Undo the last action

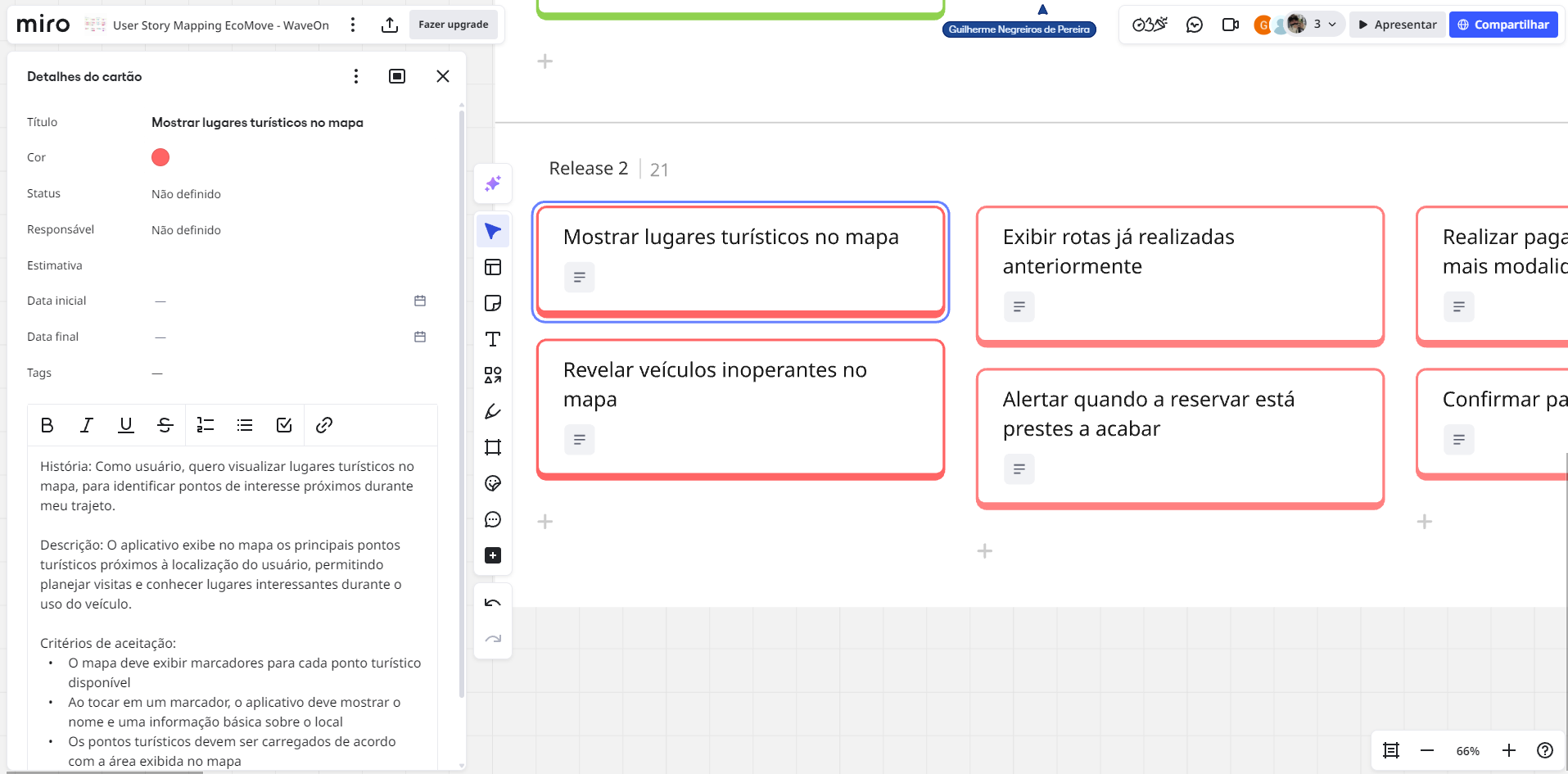tap(493, 603)
